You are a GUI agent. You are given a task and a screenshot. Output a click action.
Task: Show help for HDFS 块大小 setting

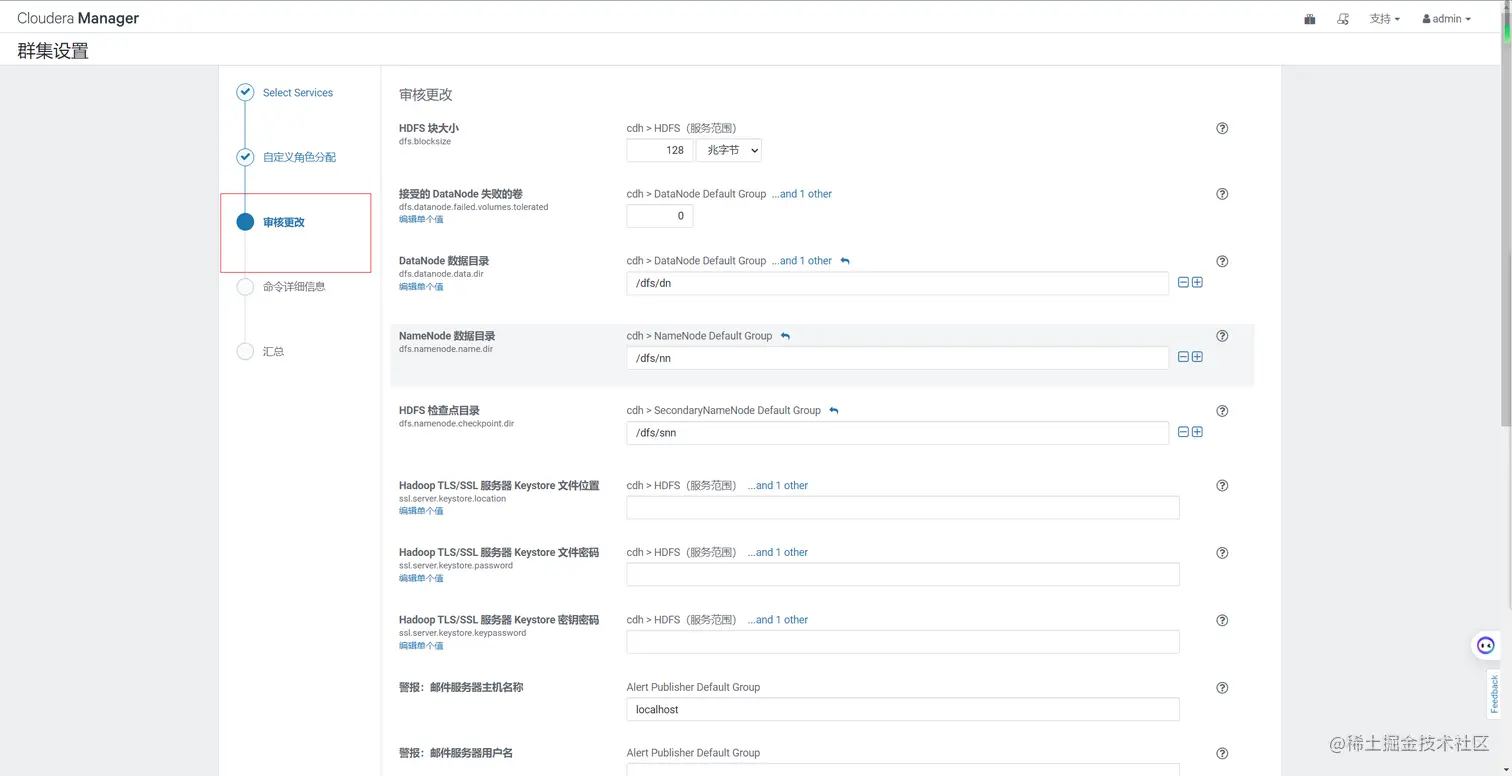(x=1222, y=128)
